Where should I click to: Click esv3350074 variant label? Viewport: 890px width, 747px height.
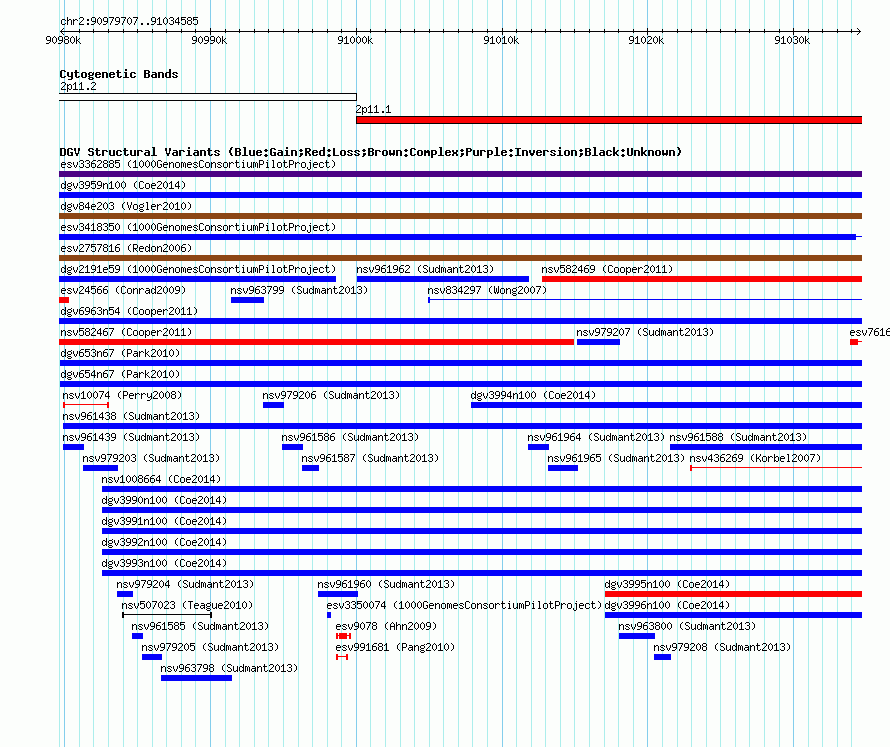pos(464,605)
